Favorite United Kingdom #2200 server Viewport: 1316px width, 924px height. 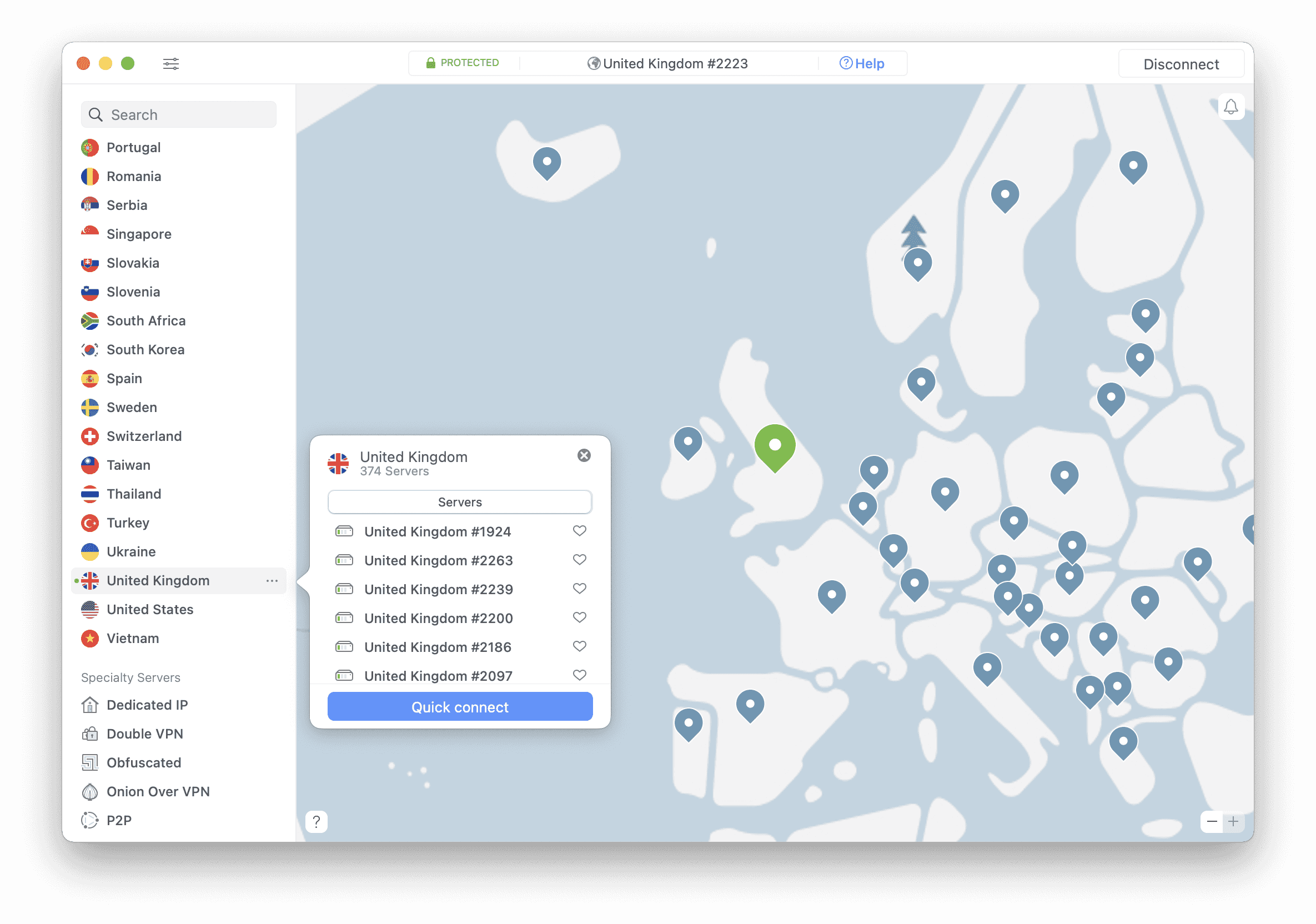579,618
